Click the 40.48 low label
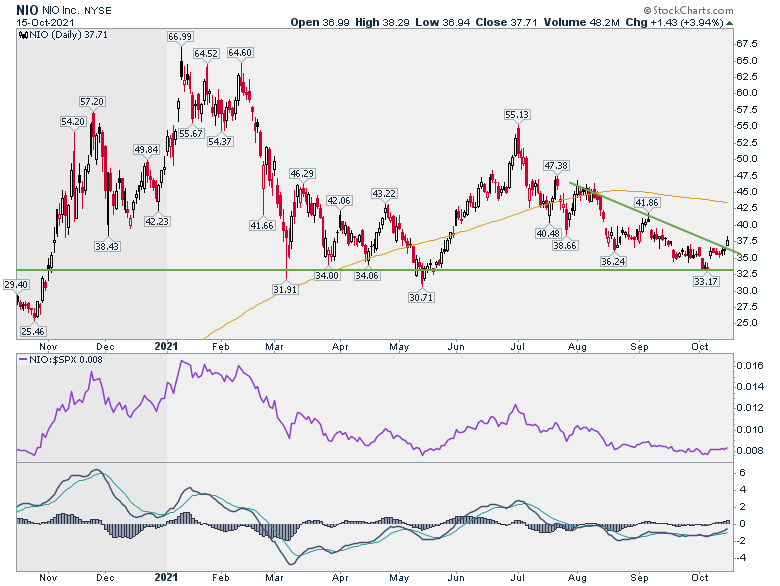This screenshot has width=780, height=586. point(548,233)
